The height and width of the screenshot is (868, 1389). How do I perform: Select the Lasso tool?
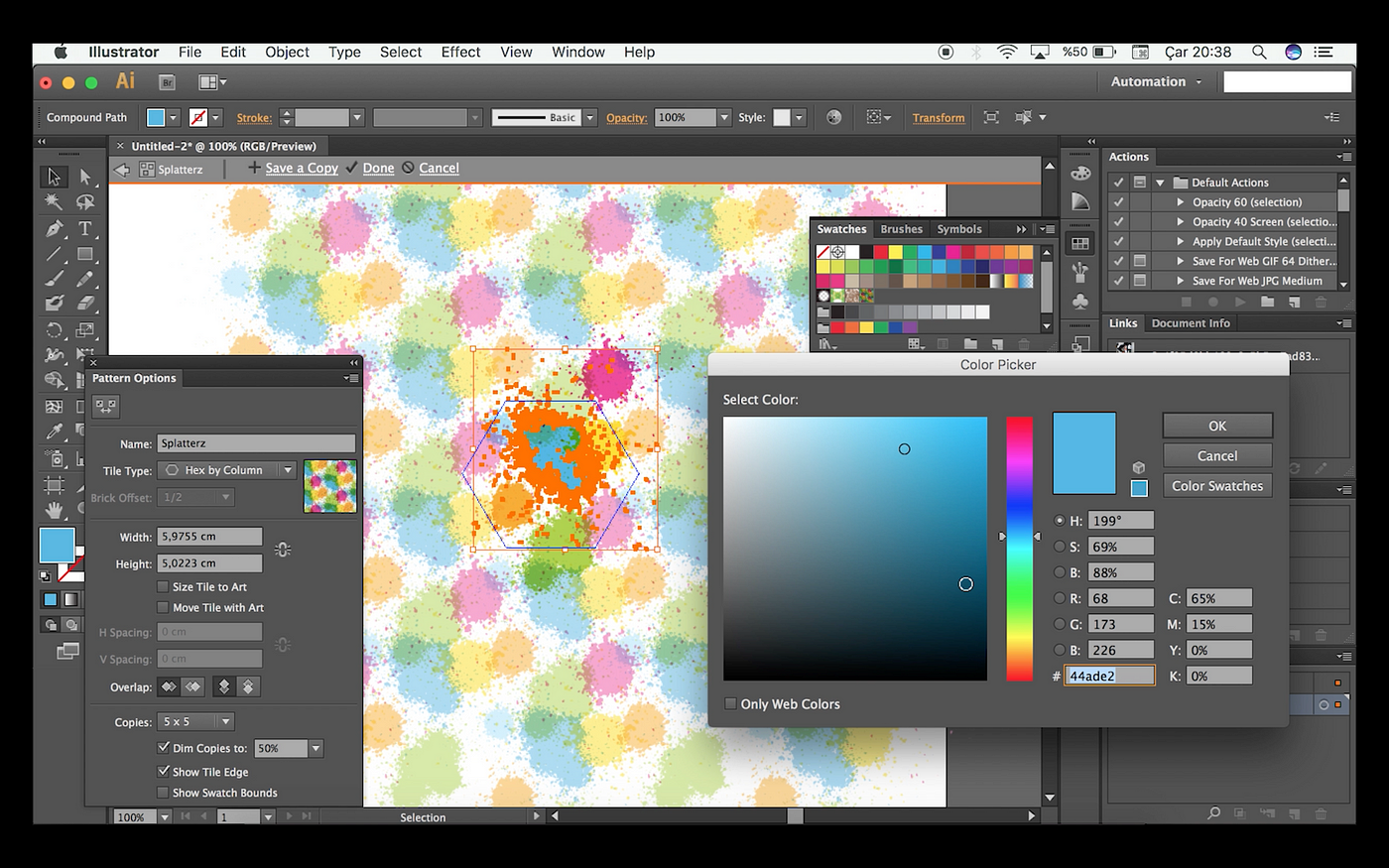coord(85,202)
